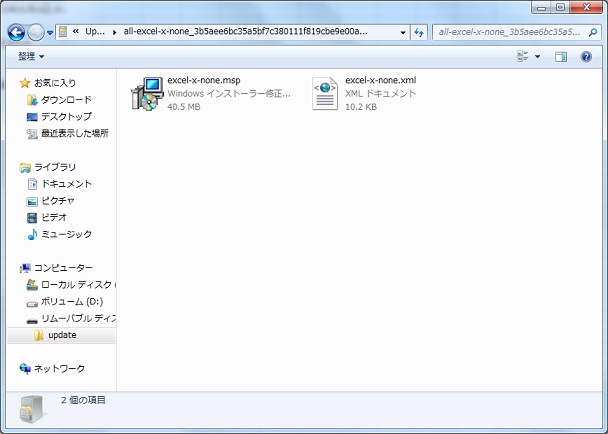The height and width of the screenshot is (434, 608).
Task: Expand the breadcrumb arrow after 'Up...'
Action: tap(114, 32)
